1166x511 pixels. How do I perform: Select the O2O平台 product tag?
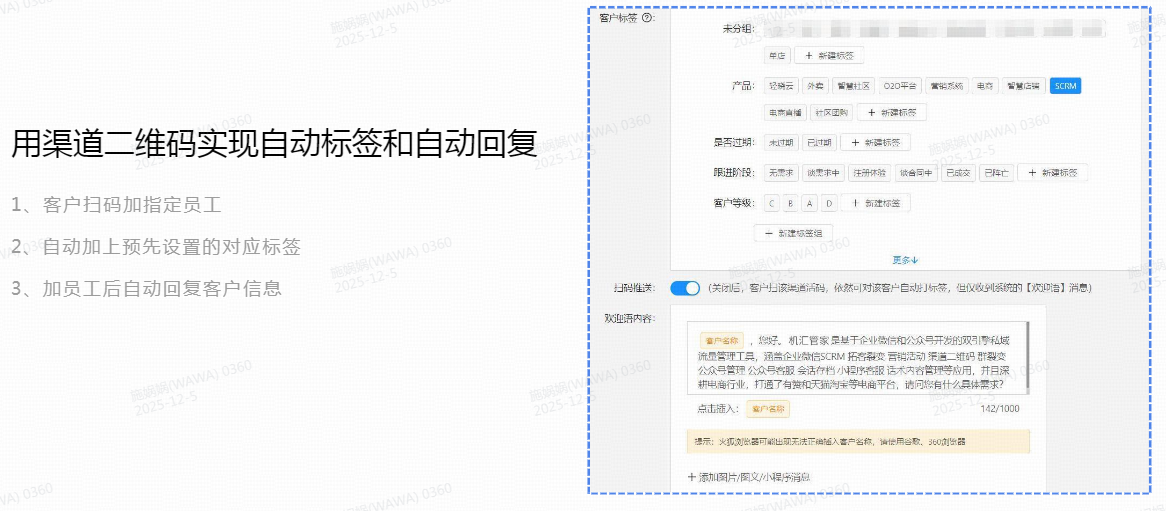[900, 86]
